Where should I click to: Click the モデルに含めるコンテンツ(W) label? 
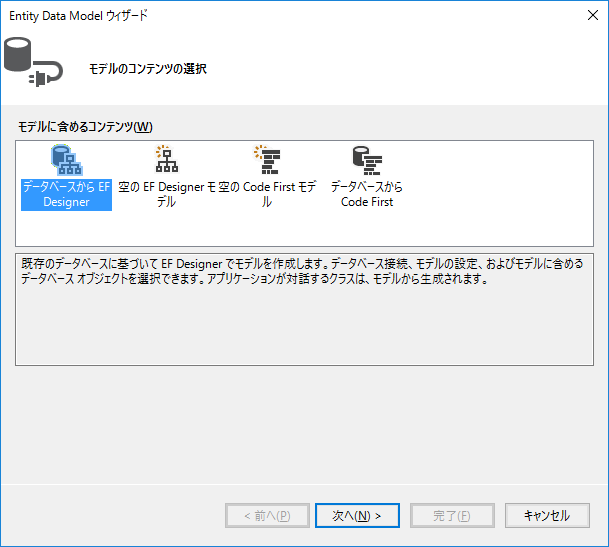point(85,127)
